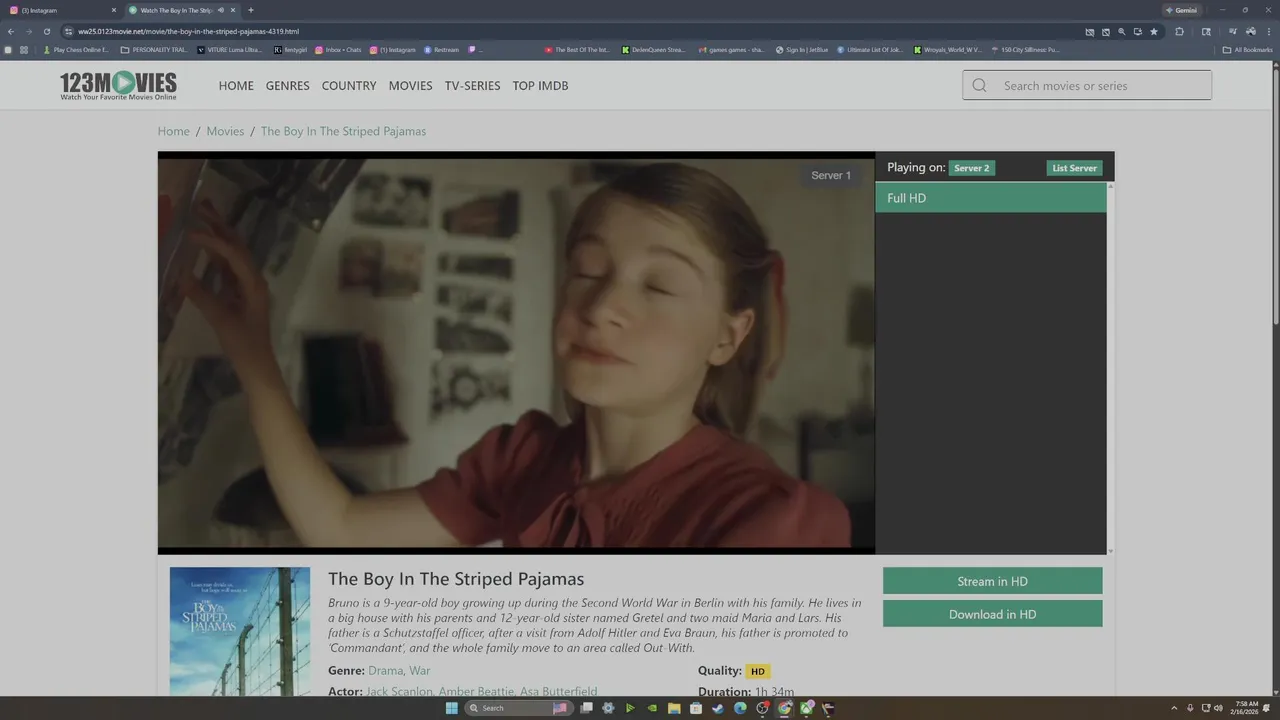Image resolution: width=1280 pixels, height=720 pixels.
Task: Open the COUNTRY menu
Action: tap(349, 86)
